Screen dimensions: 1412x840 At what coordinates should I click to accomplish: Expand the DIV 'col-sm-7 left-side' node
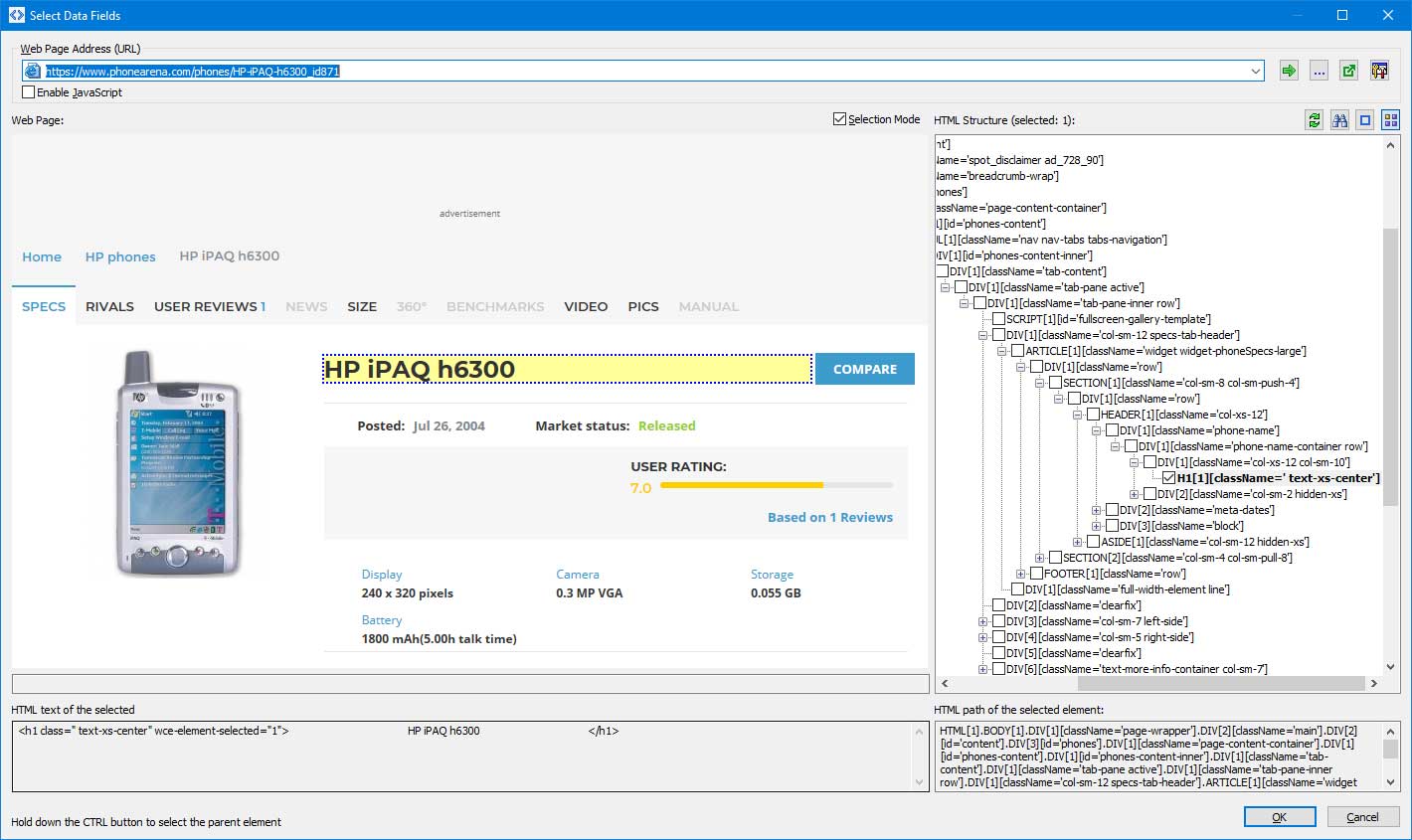(x=982, y=621)
